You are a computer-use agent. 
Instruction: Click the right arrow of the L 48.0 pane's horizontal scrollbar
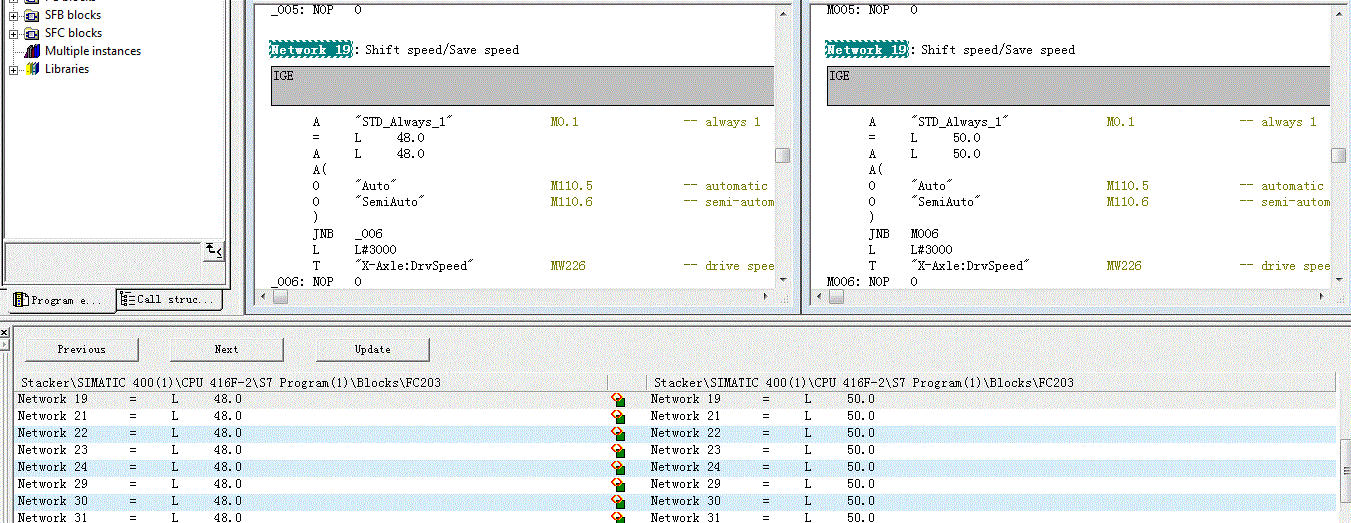coord(768,297)
